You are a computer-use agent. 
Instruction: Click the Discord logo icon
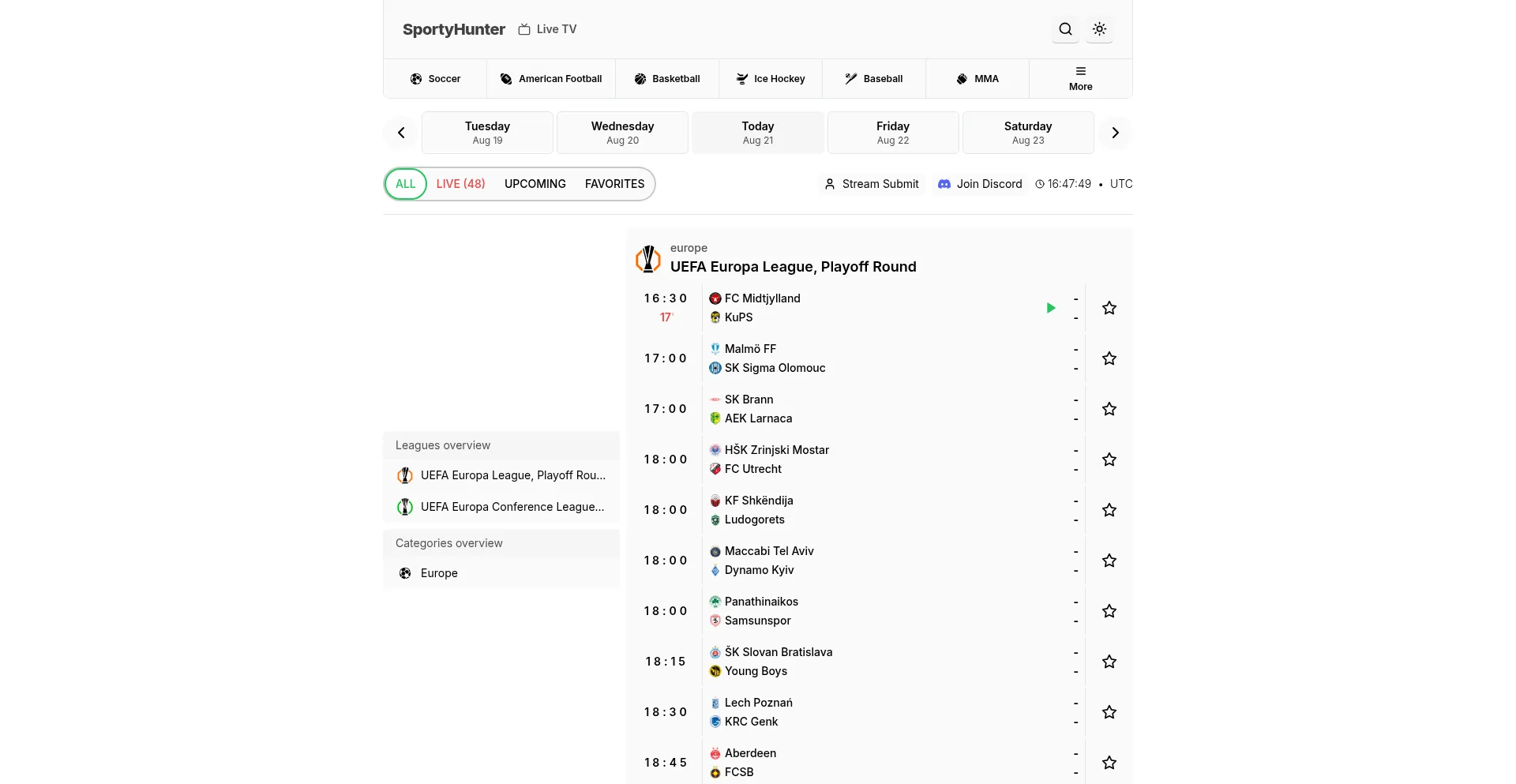(944, 184)
